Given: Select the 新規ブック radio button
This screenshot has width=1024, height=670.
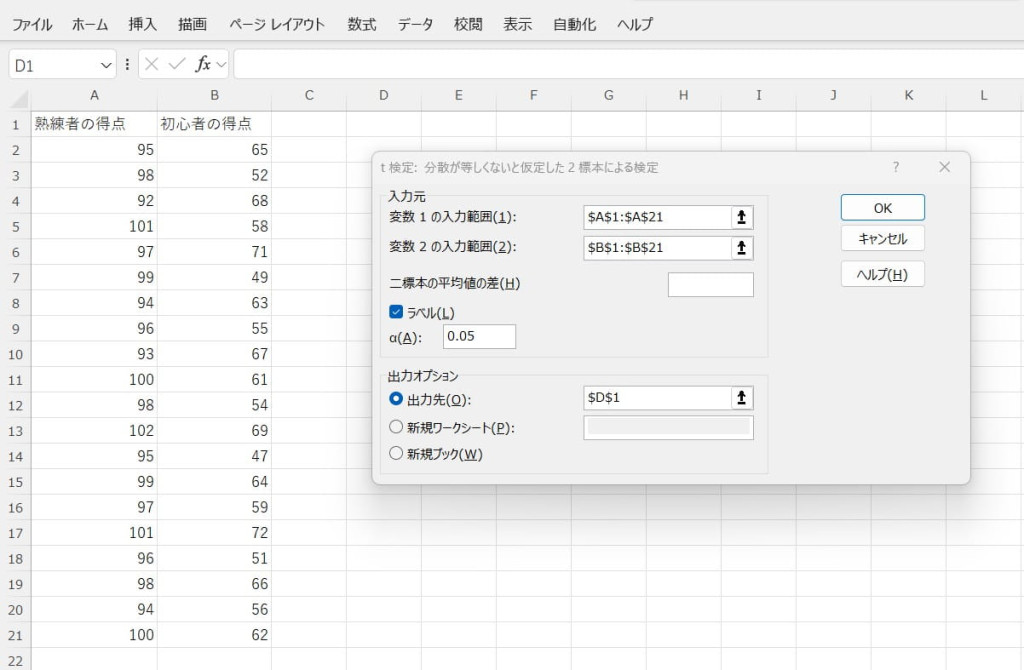Looking at the screenshot, I should click(396, 454).
